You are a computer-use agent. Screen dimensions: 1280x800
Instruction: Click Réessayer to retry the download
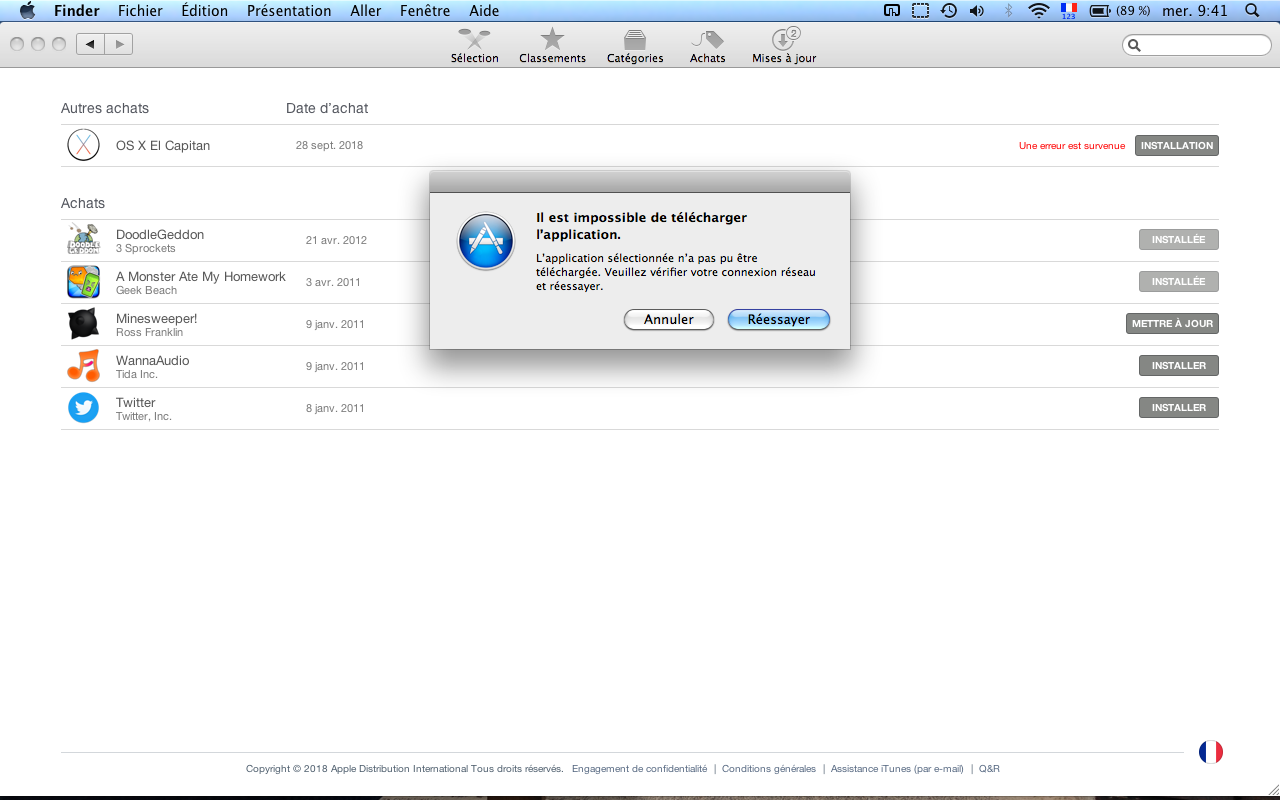pos(779,319)
